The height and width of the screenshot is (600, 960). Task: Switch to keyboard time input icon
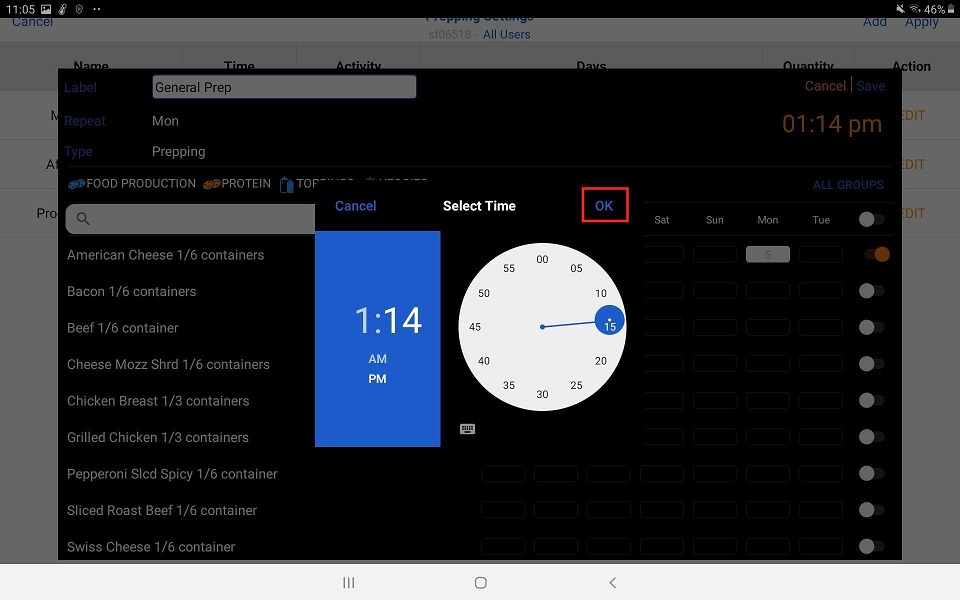[467, 429]
